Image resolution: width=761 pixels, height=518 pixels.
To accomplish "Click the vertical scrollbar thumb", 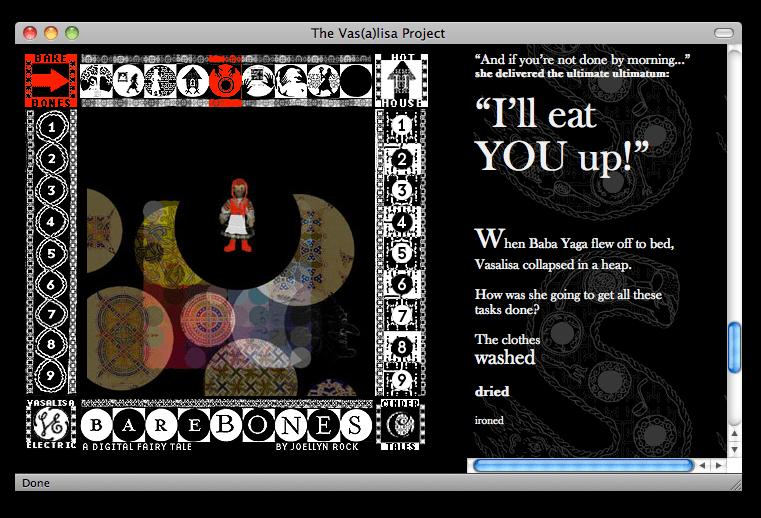I will coord(735,347).
